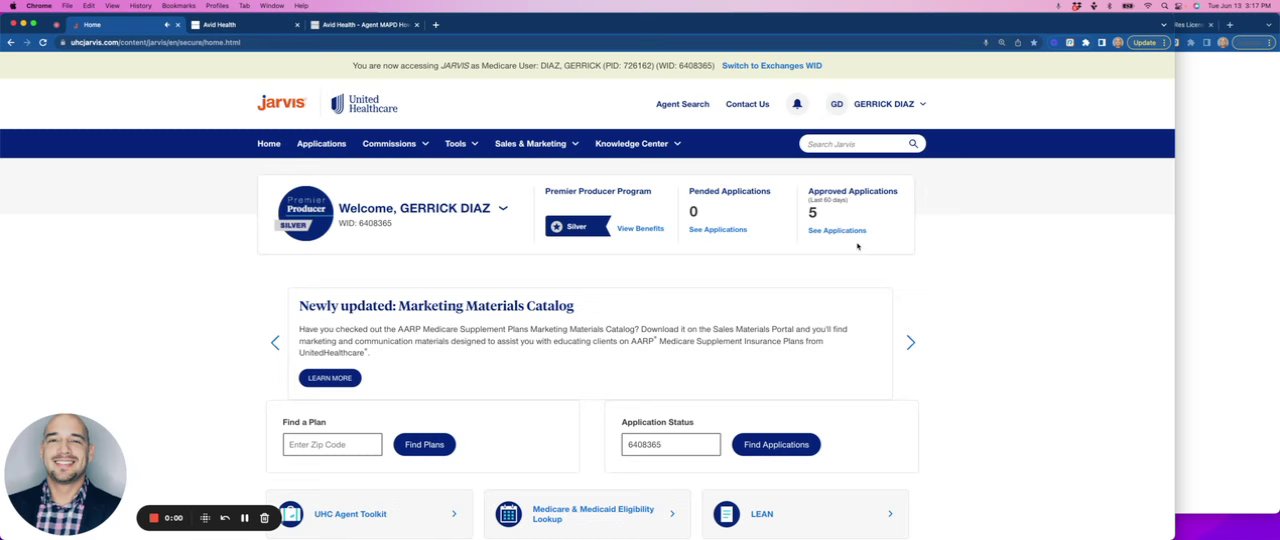Image resolution: width=1280 pixels, height=540 pixels.
Task: Delete the recording using trash icon
Action: pos(264,518)
